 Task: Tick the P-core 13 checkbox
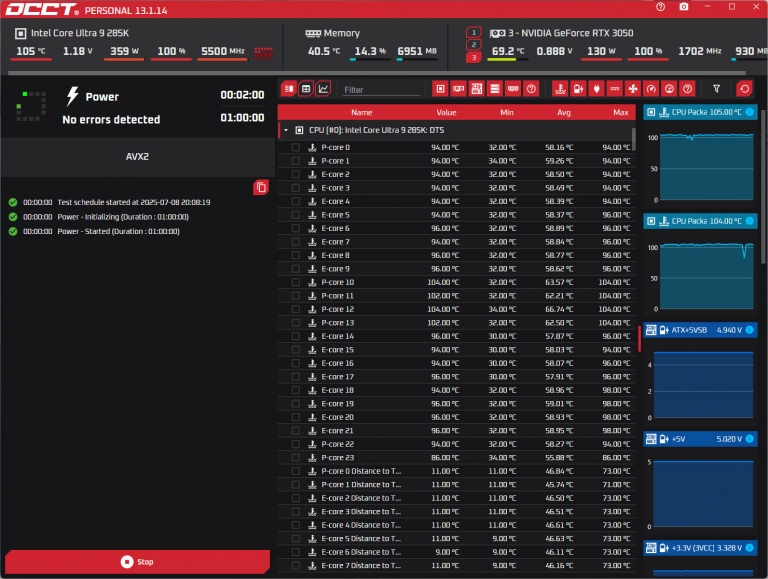tap(296, 323)
